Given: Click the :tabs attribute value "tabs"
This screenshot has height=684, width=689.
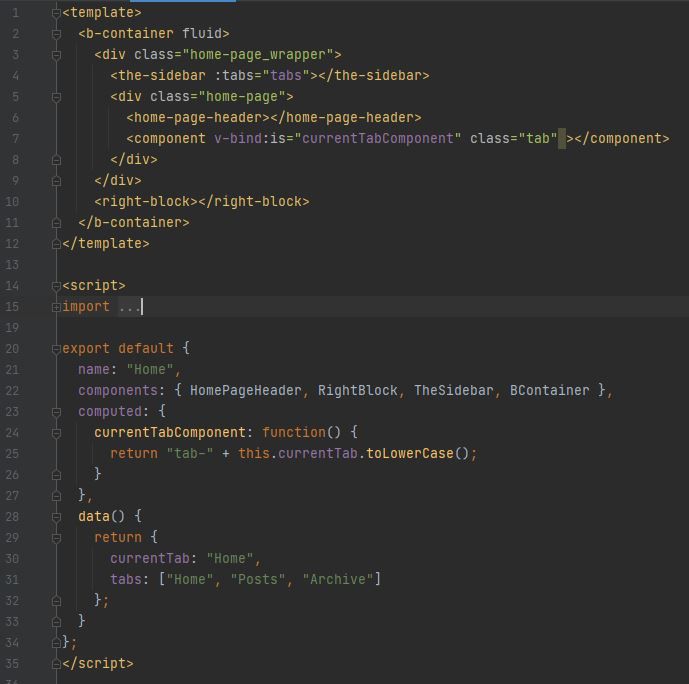Looking at the screenshot, I should click(x=286, y=76).
